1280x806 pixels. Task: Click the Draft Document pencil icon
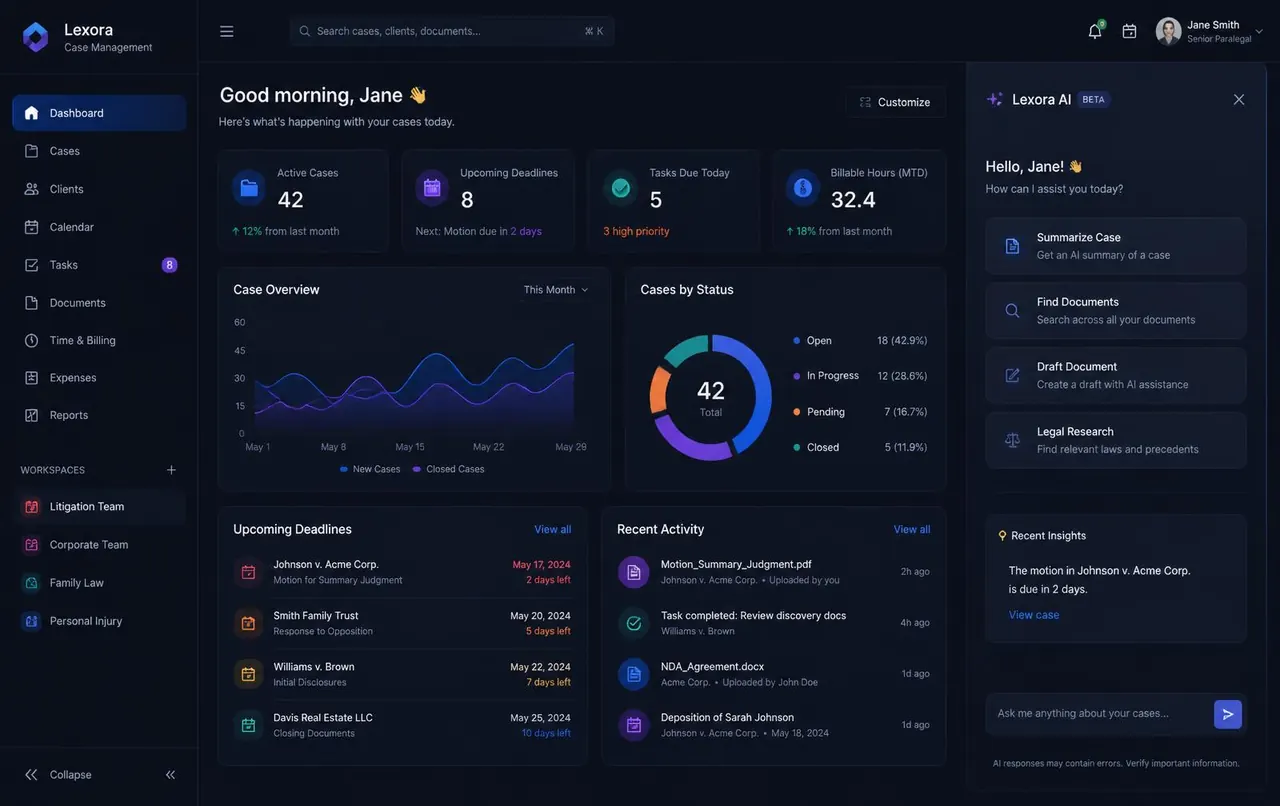pos(1012,375)
